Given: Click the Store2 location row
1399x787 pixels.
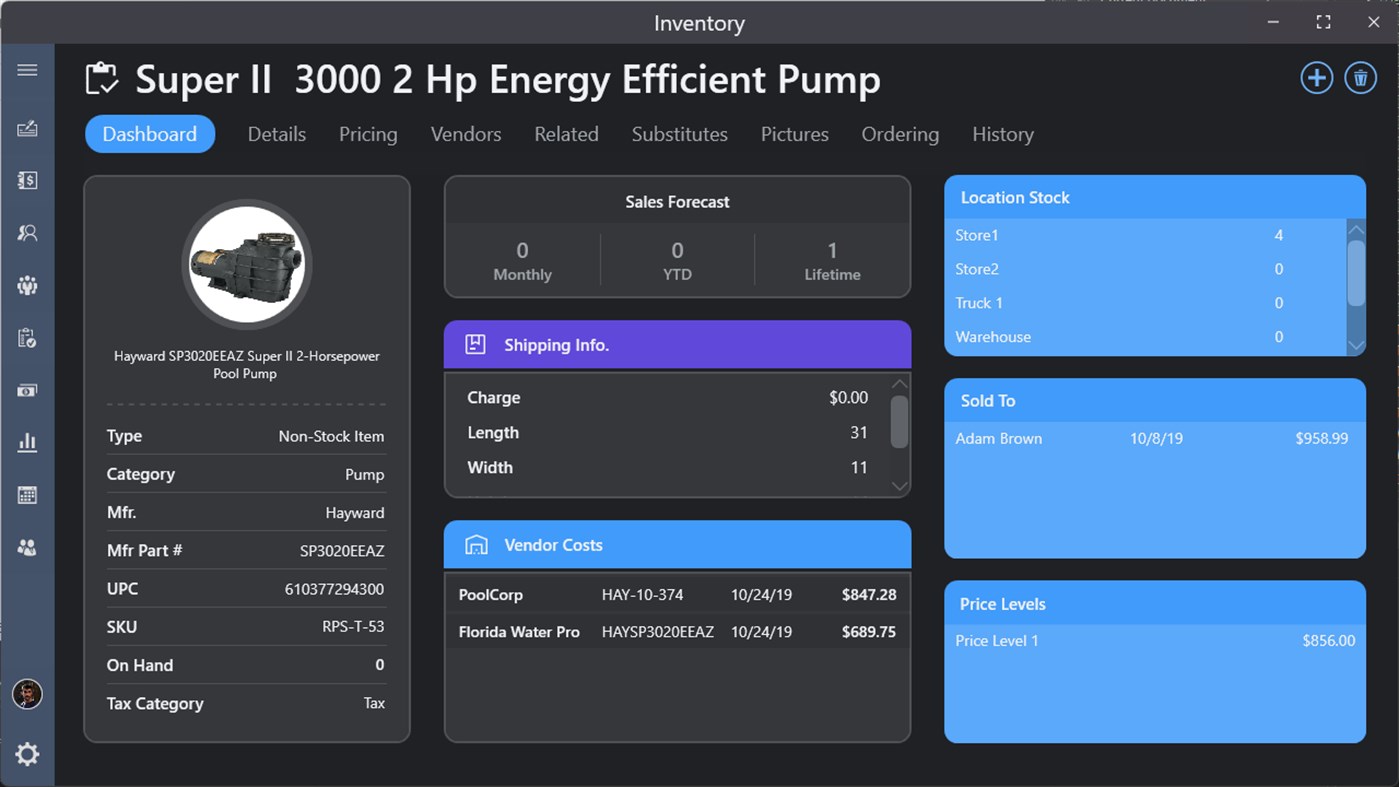Looking at the screenshot, I should pyautogui.click(x=1145, y=269).
